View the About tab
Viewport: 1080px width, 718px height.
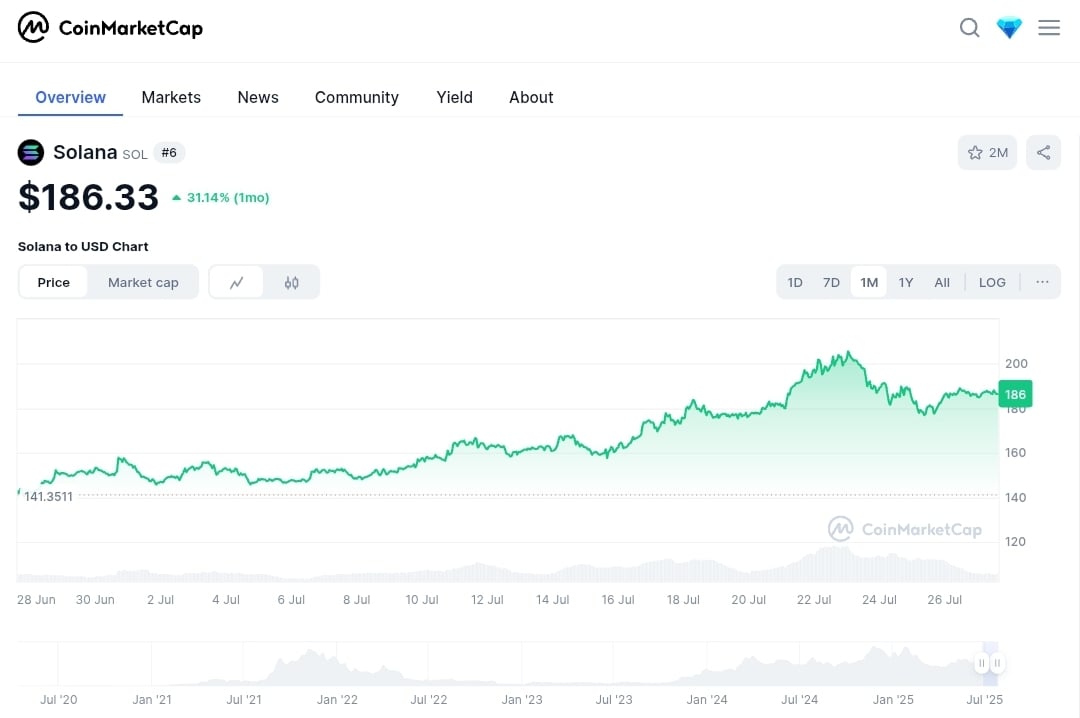tap(531, 97)
